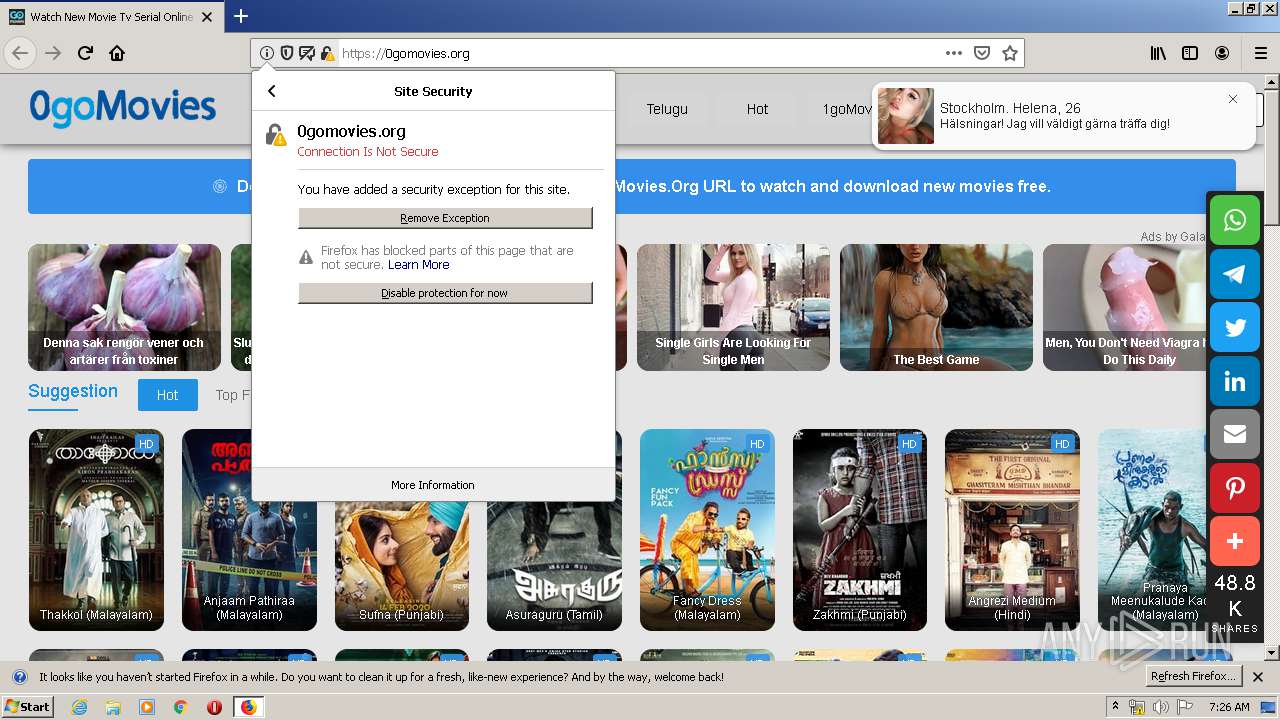This screenshot has height=720, width=1280.
Task: Open the Firefox hamburger menu
Action: pyautogui.click(x=1260, y=53)
